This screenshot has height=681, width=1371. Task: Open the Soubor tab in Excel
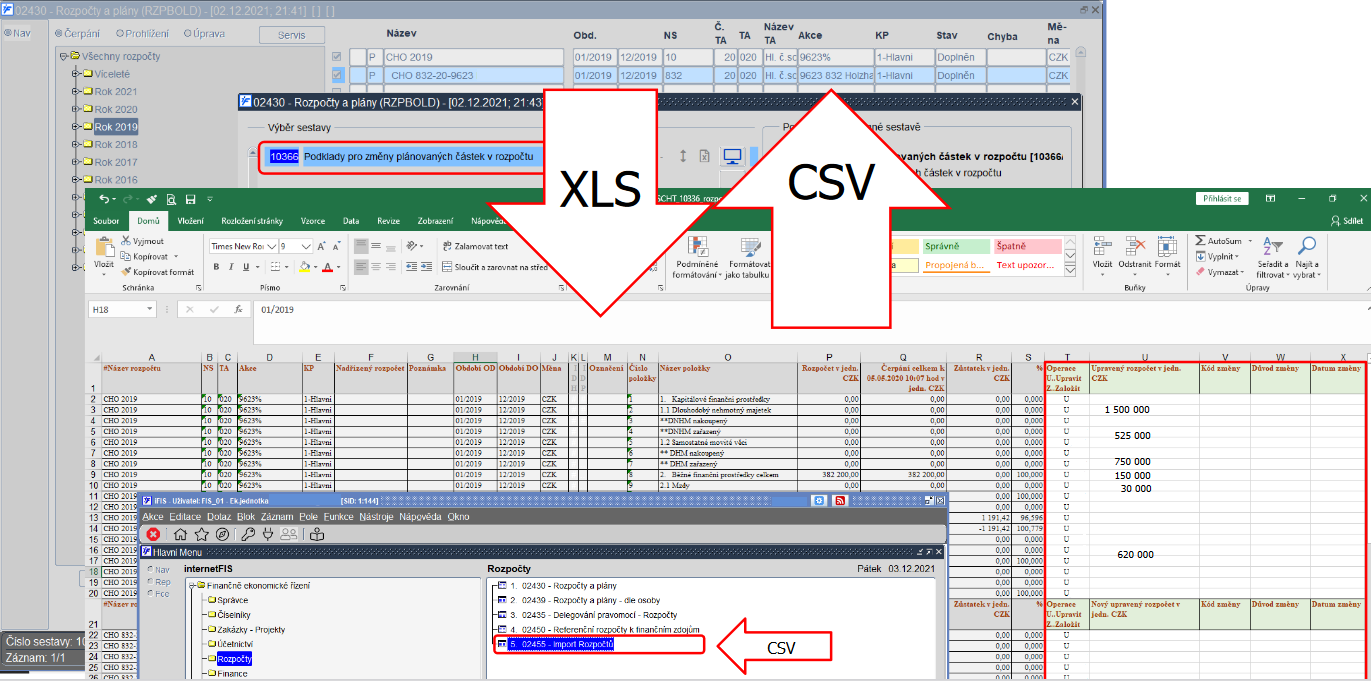coord(106,220)
